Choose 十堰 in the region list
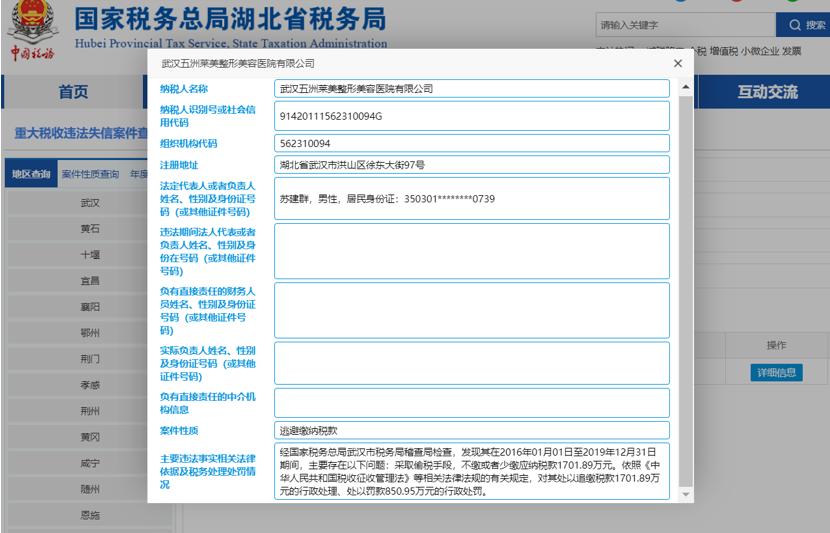 [90, 255]
